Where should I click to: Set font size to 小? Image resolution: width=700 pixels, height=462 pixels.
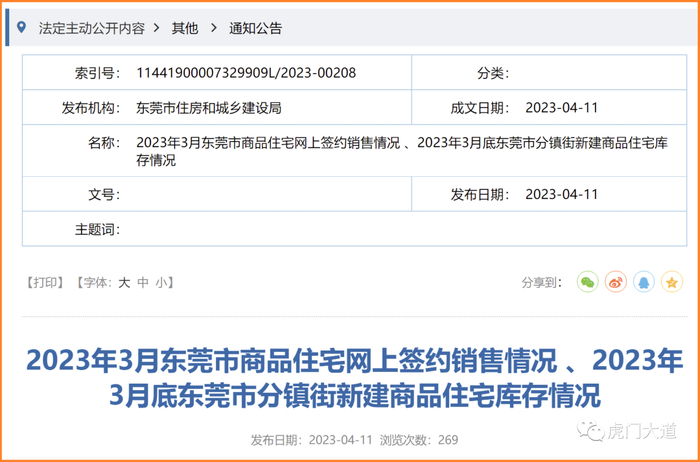point(161,283)
